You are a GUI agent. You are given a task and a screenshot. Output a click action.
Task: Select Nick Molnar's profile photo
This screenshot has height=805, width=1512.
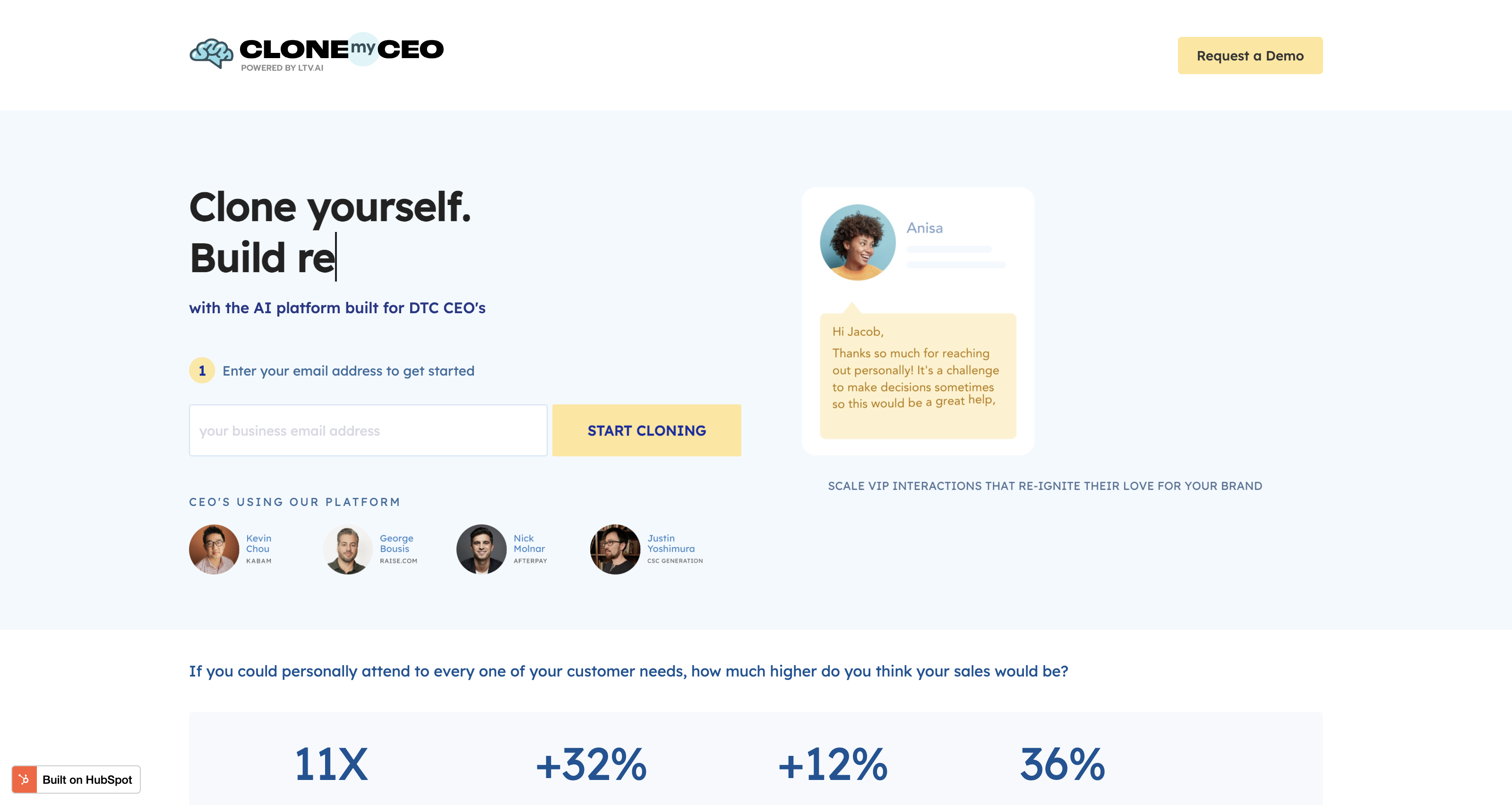481,549
